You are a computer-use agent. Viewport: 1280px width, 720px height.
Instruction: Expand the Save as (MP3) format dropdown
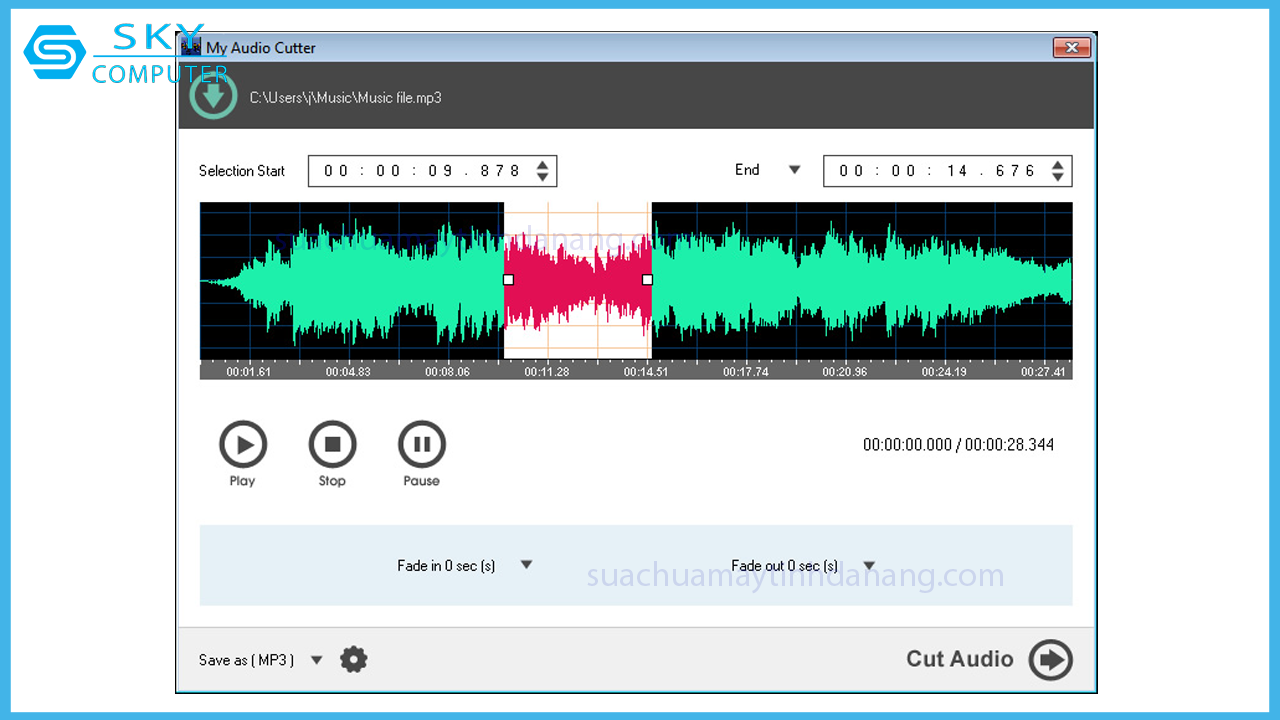(x=317, y=659)
